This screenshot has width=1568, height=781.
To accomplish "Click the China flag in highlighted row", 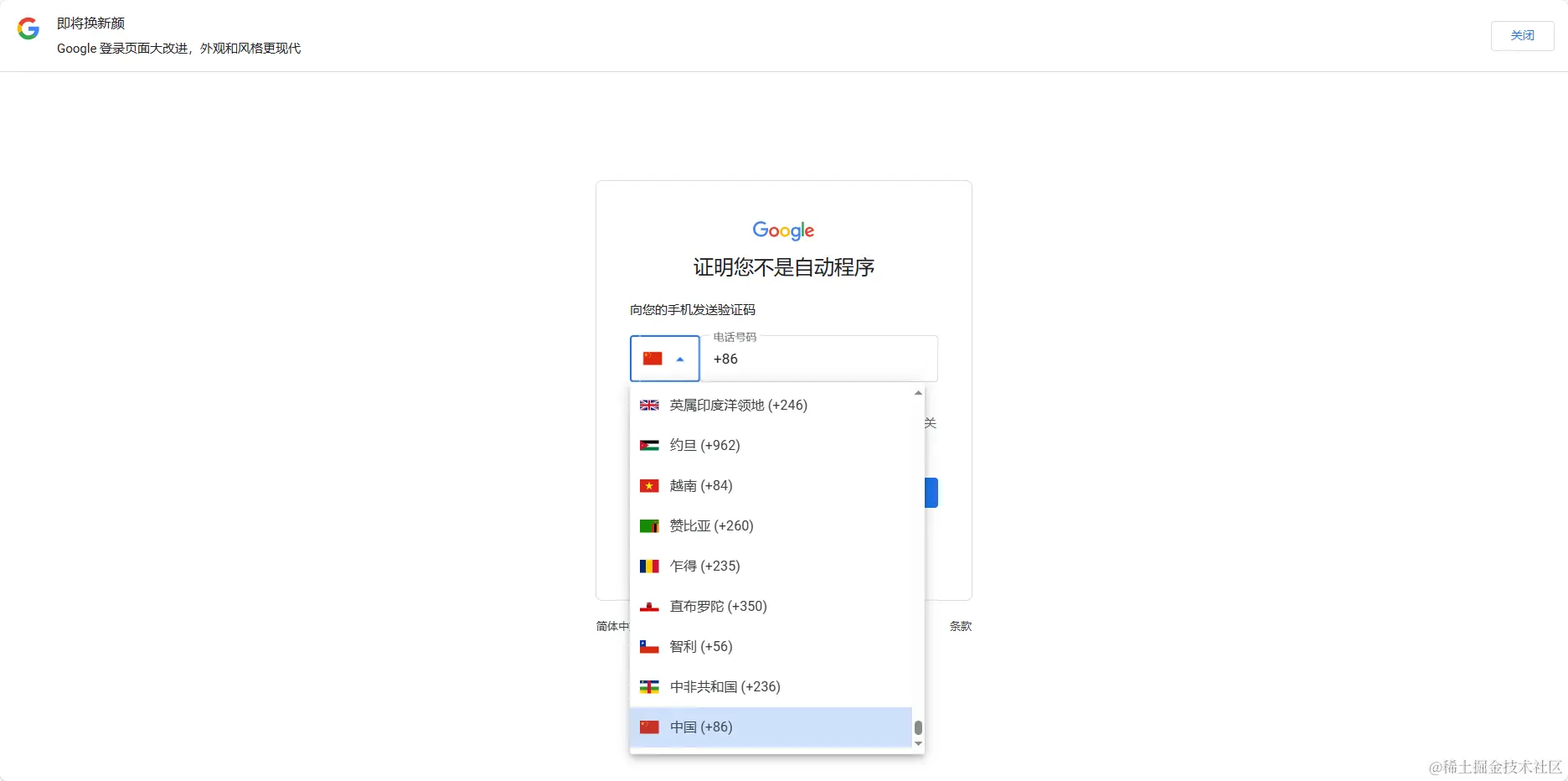I will 649,727.
